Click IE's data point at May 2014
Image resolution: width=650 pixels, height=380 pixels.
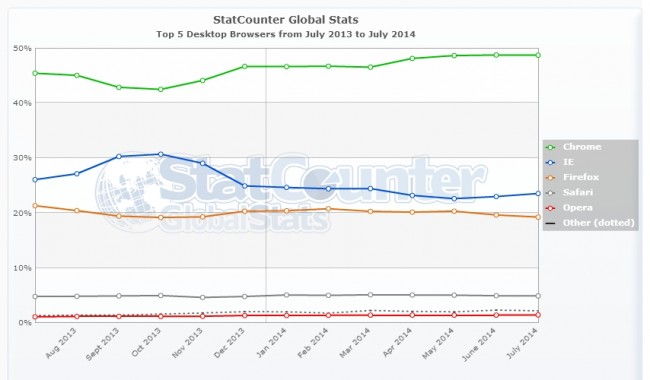click(x=454, y=199)
